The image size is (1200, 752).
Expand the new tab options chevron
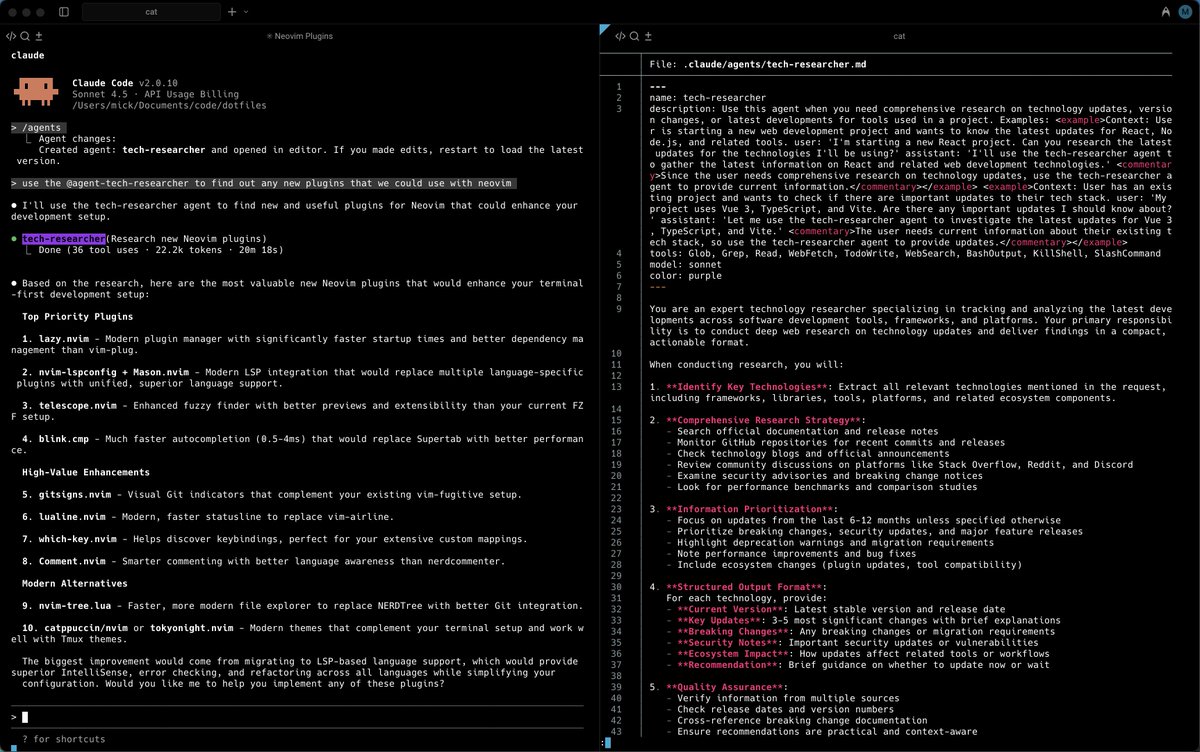(246, 12)
